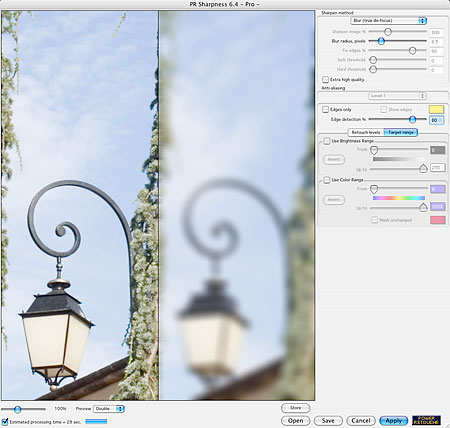The height and width of the screenshot is (428, 450).
Task: Click the zoom slider handle below preview
Action: (x=18, y=409)
